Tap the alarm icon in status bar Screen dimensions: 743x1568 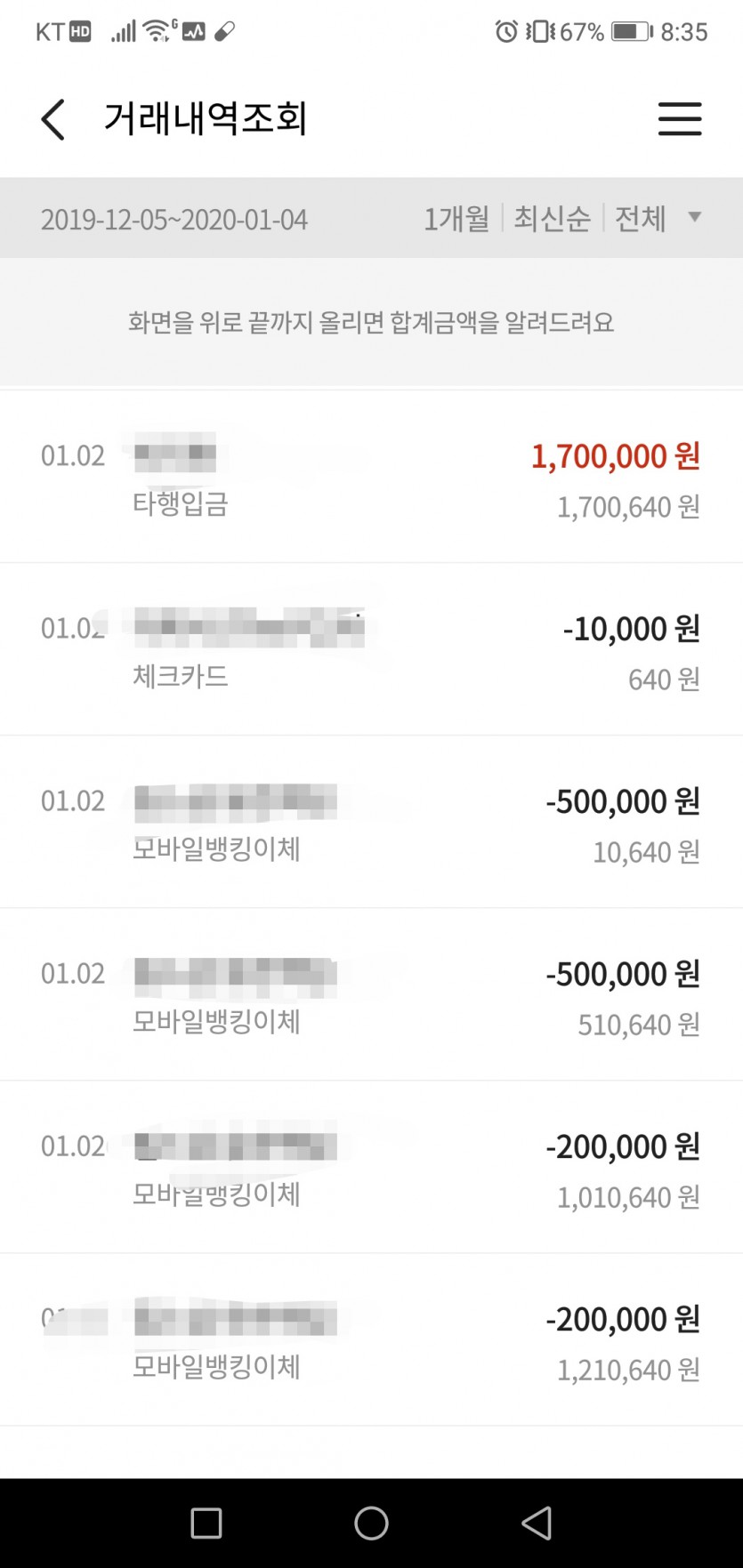(x=506, y=32)
